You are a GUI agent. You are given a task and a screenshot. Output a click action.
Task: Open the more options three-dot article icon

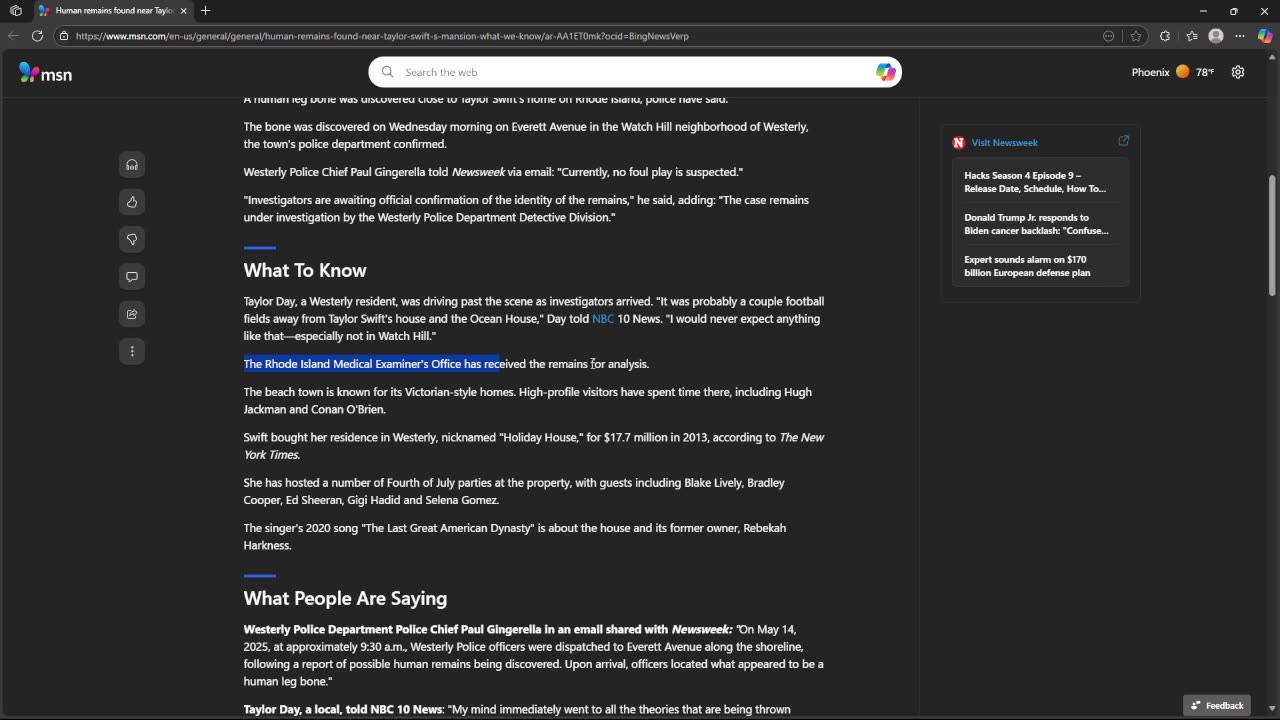(x=132, y=351)
